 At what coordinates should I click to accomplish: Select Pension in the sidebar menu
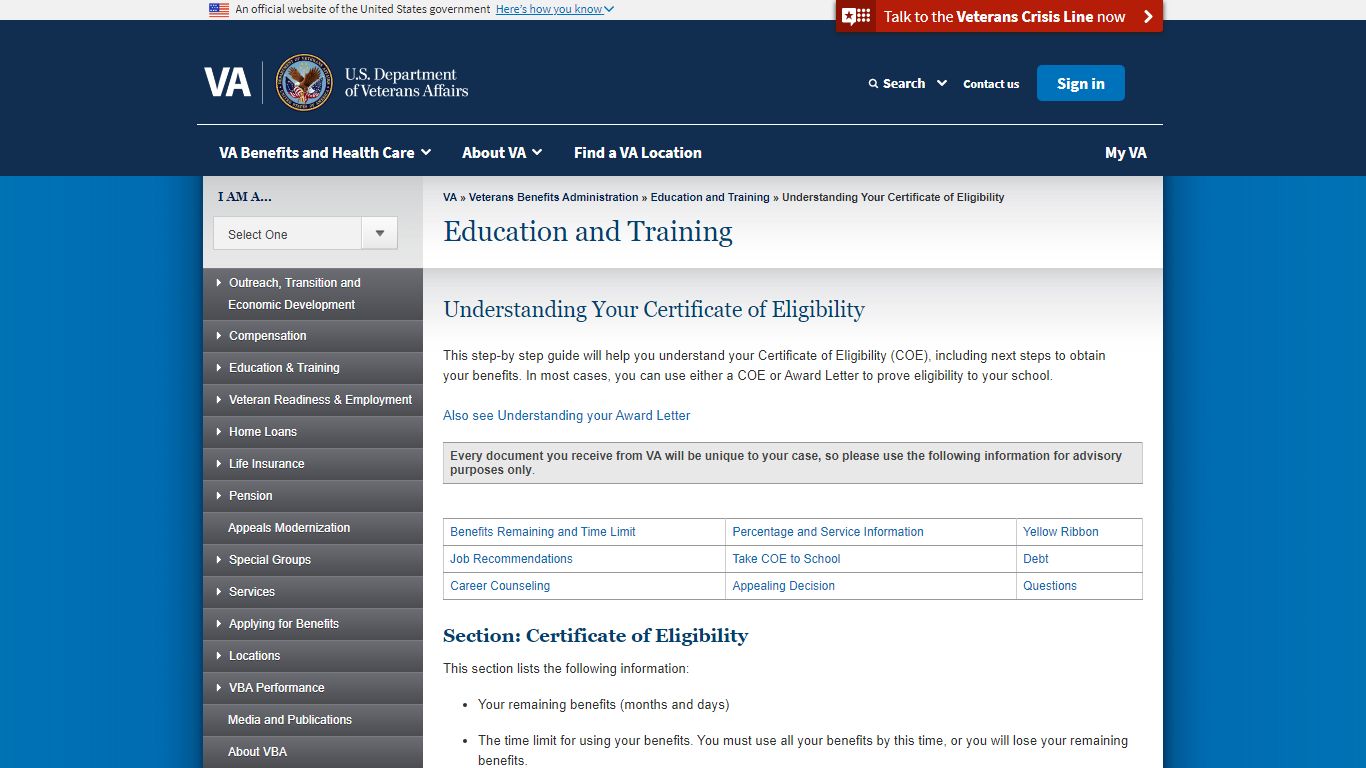click(312, 496)
